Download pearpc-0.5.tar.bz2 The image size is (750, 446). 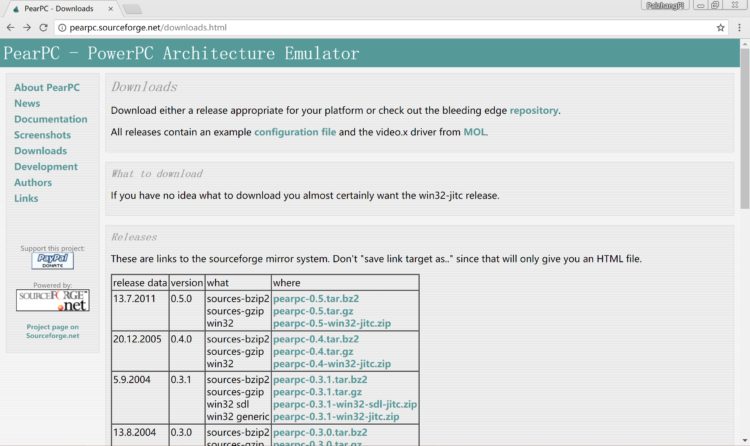pyautogui.click(x=316, y=299)
